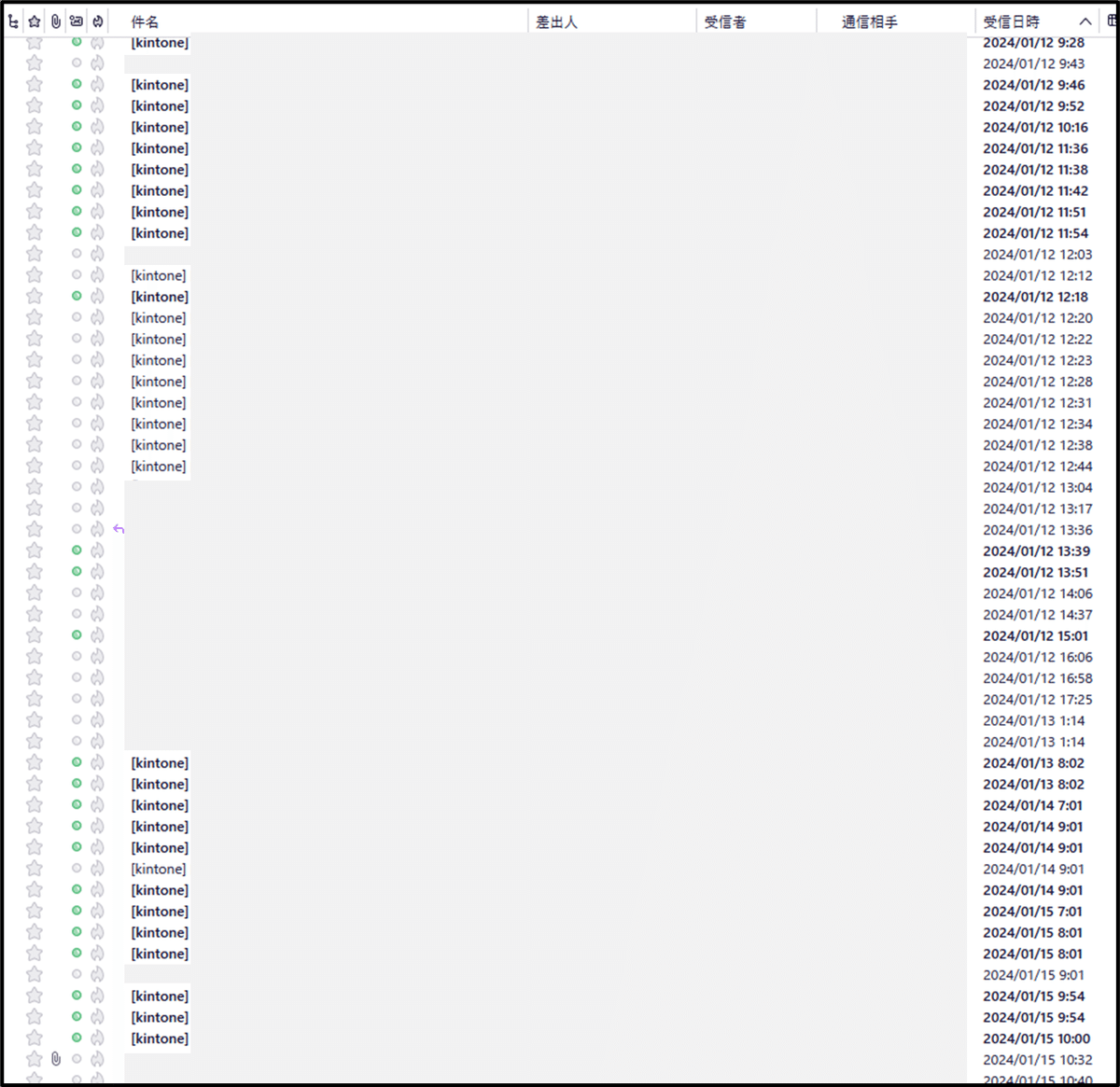Toggle read status of the 2024/01/12 12:12 message
Image resolution: width=1120 pixels, height=1087 pixels.
[77, 275]
